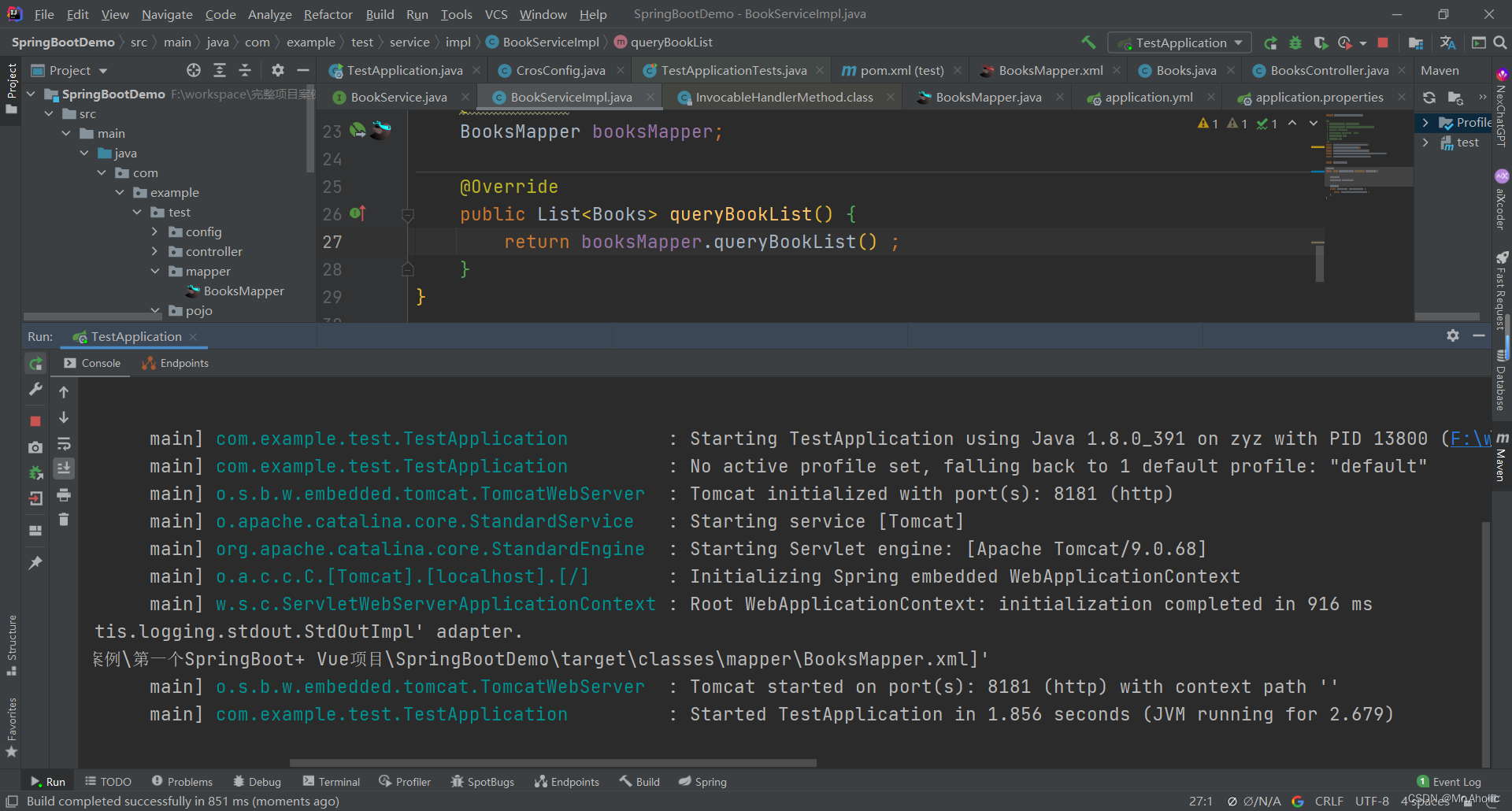Image resolution: width=1512 pixels, height=811 pixels.
Task: Switch to the BooksMapper.xml tab
Action: tap(1047, 69)
